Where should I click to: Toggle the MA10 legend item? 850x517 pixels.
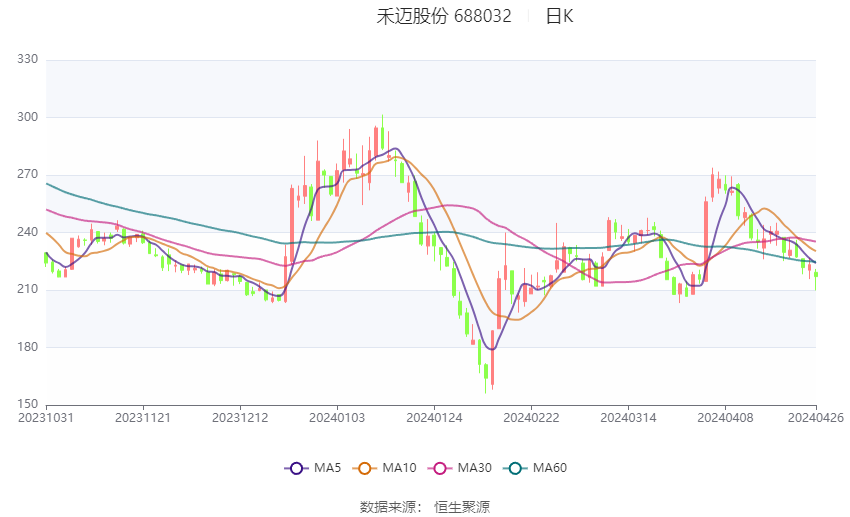tap(384, 468)
